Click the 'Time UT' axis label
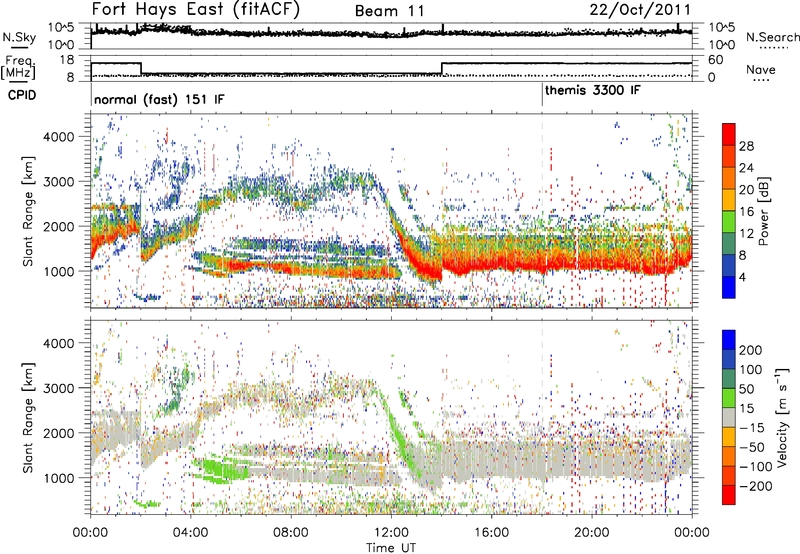Screen dimensions: 800x554 (x=391, y=548)
